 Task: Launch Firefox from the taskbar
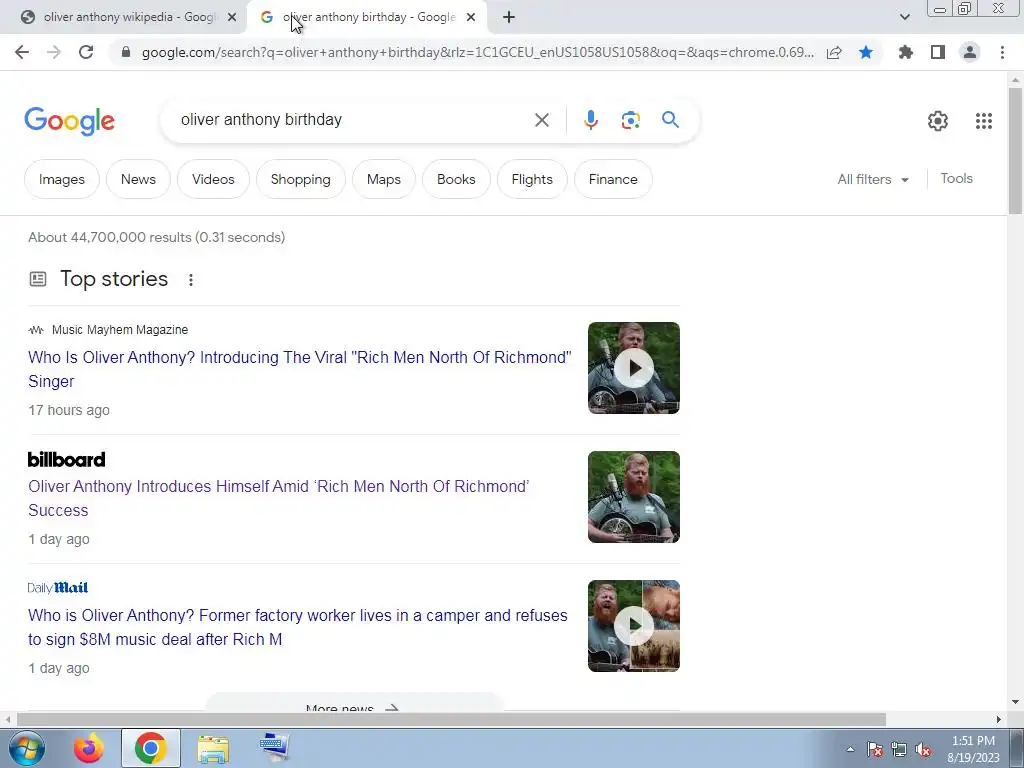pyautogui.click(x=88, y=748)
